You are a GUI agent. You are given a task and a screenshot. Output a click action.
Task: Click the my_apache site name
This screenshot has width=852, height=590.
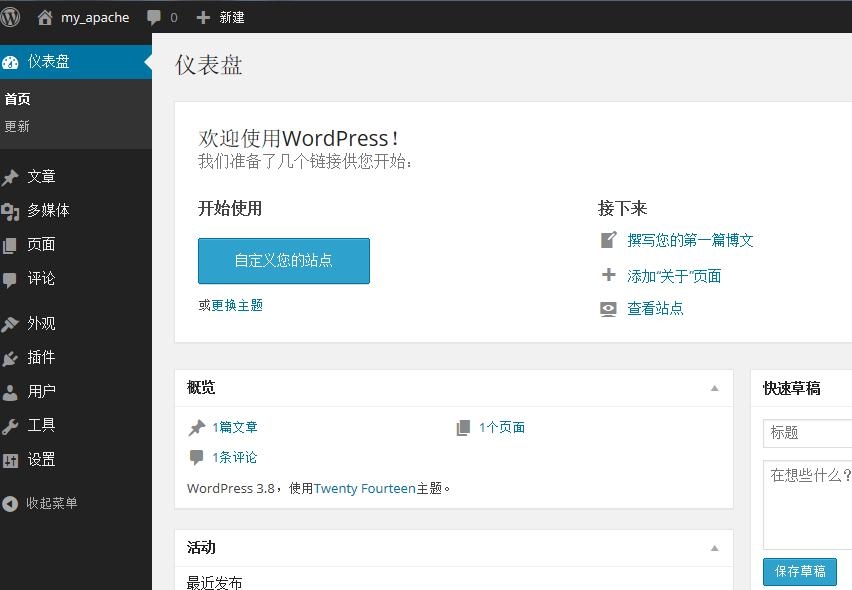point(95,18)
